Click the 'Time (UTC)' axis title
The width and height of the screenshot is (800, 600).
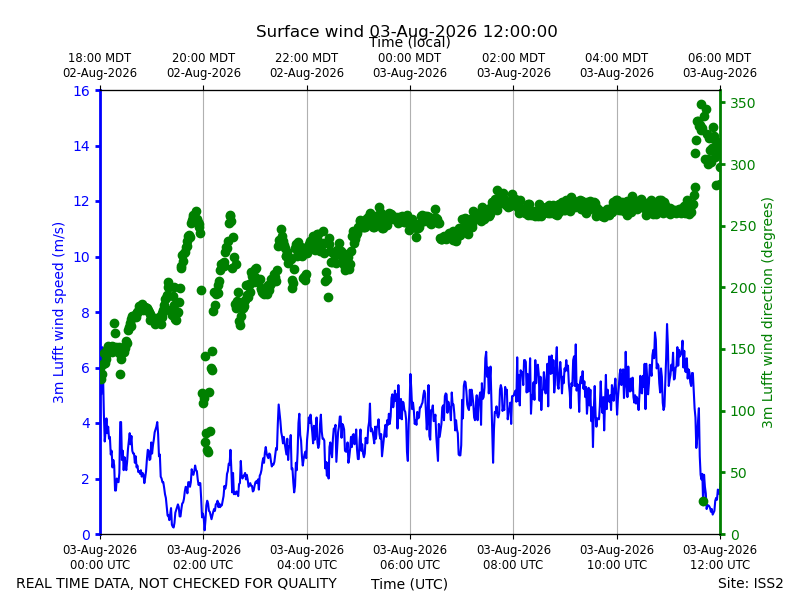(x=409, y=584)
